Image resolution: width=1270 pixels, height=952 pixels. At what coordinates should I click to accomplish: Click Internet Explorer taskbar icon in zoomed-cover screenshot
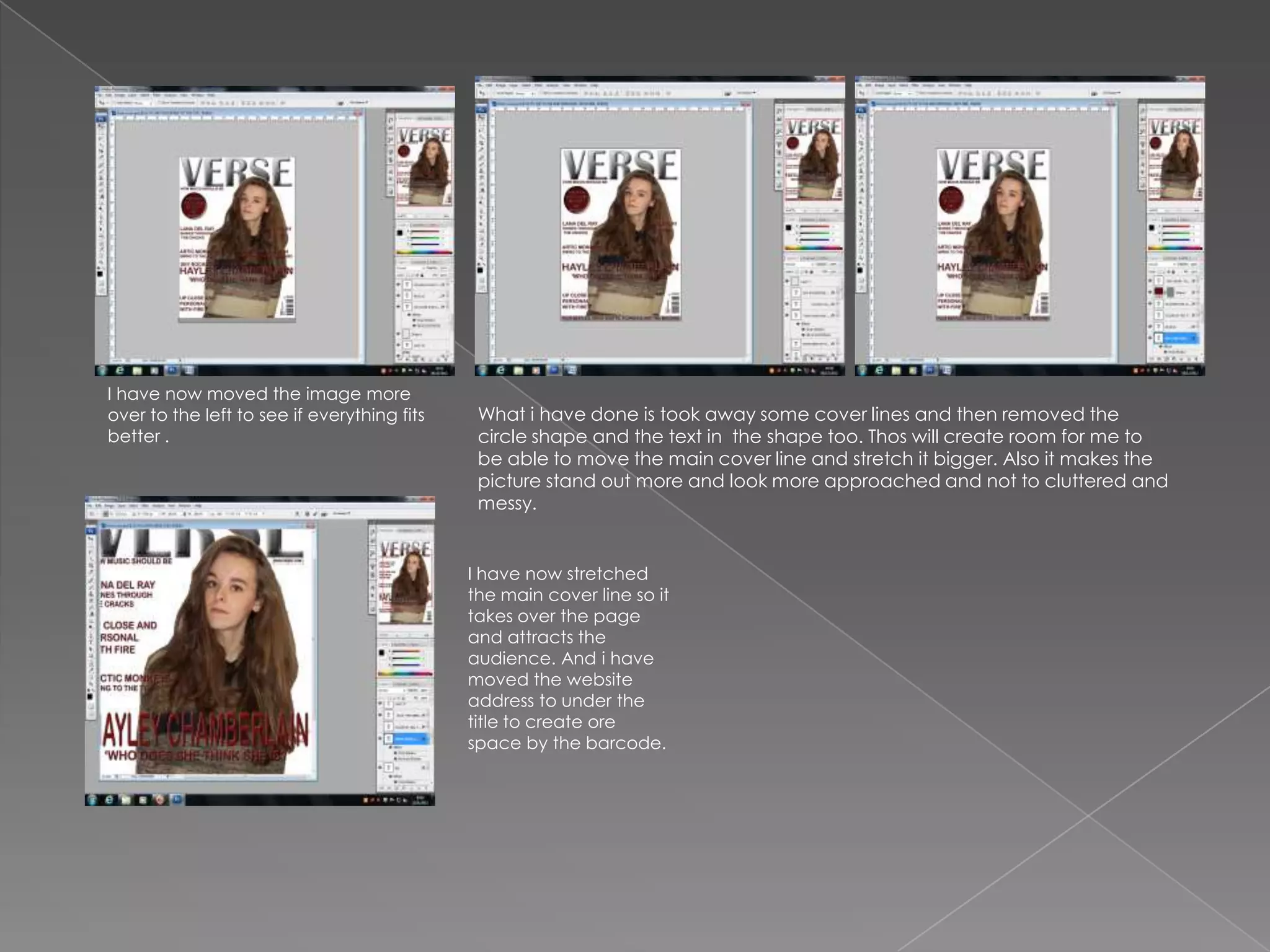point(110,800)
